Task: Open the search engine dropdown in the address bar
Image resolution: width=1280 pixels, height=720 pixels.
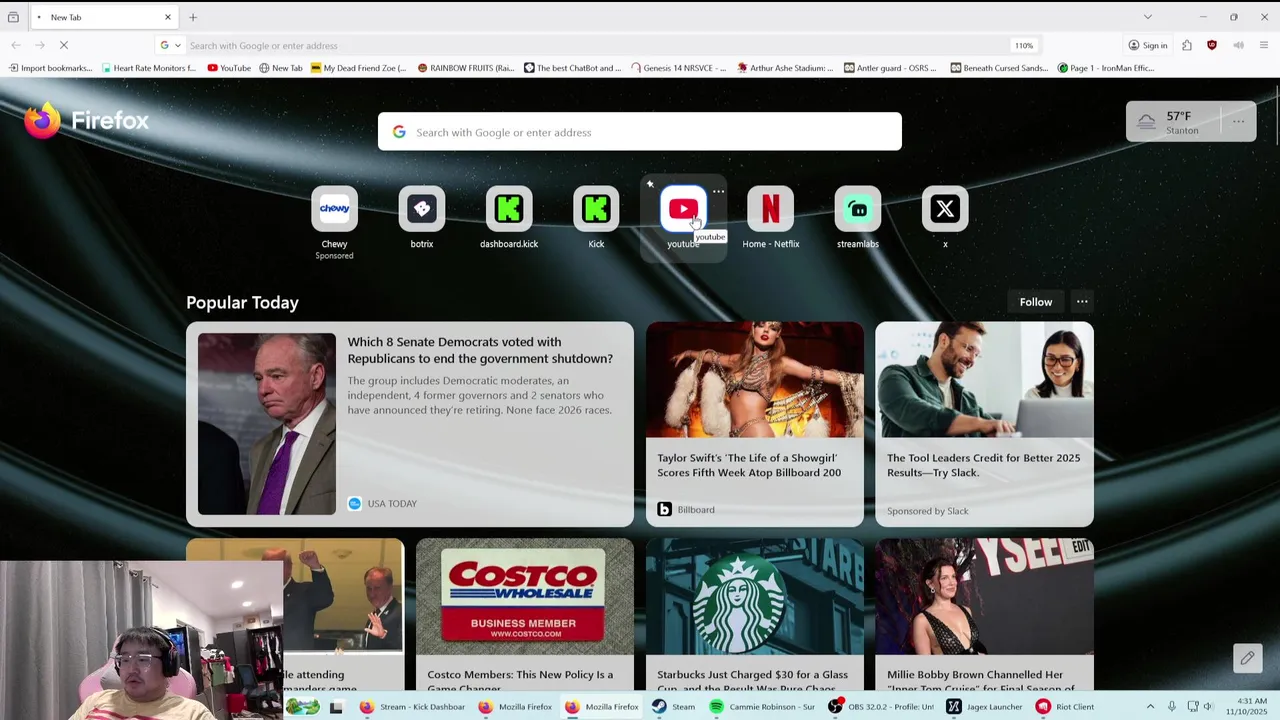Action: pyautogui.click(x=170, y=45)
